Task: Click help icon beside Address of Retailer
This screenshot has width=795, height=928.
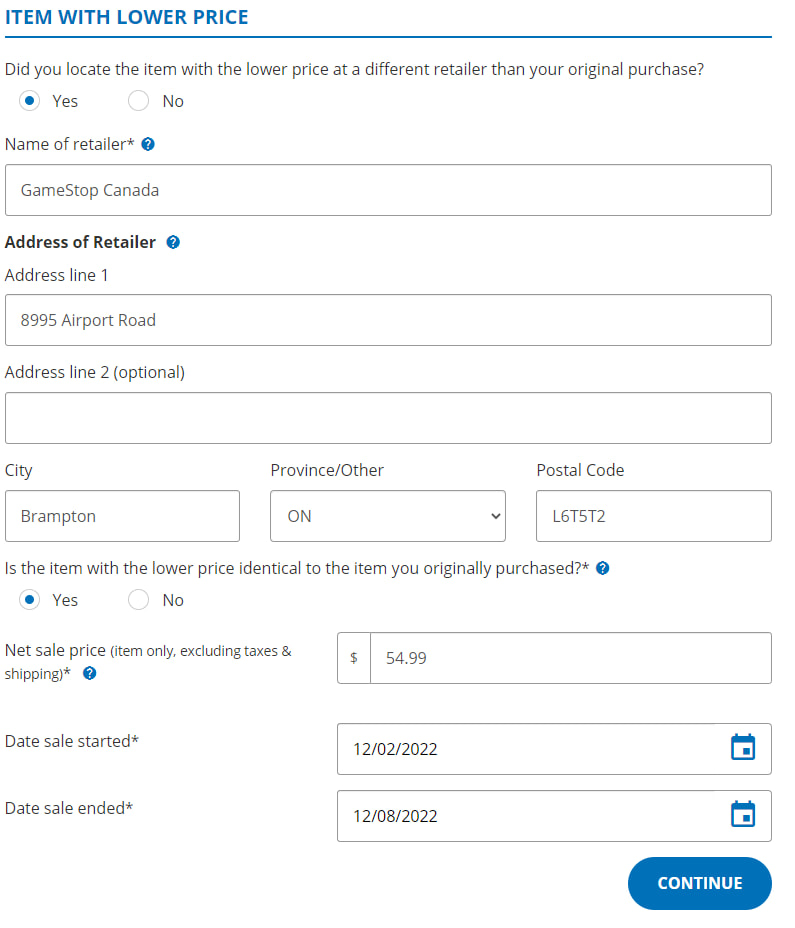Action: (x=173, y=242)
